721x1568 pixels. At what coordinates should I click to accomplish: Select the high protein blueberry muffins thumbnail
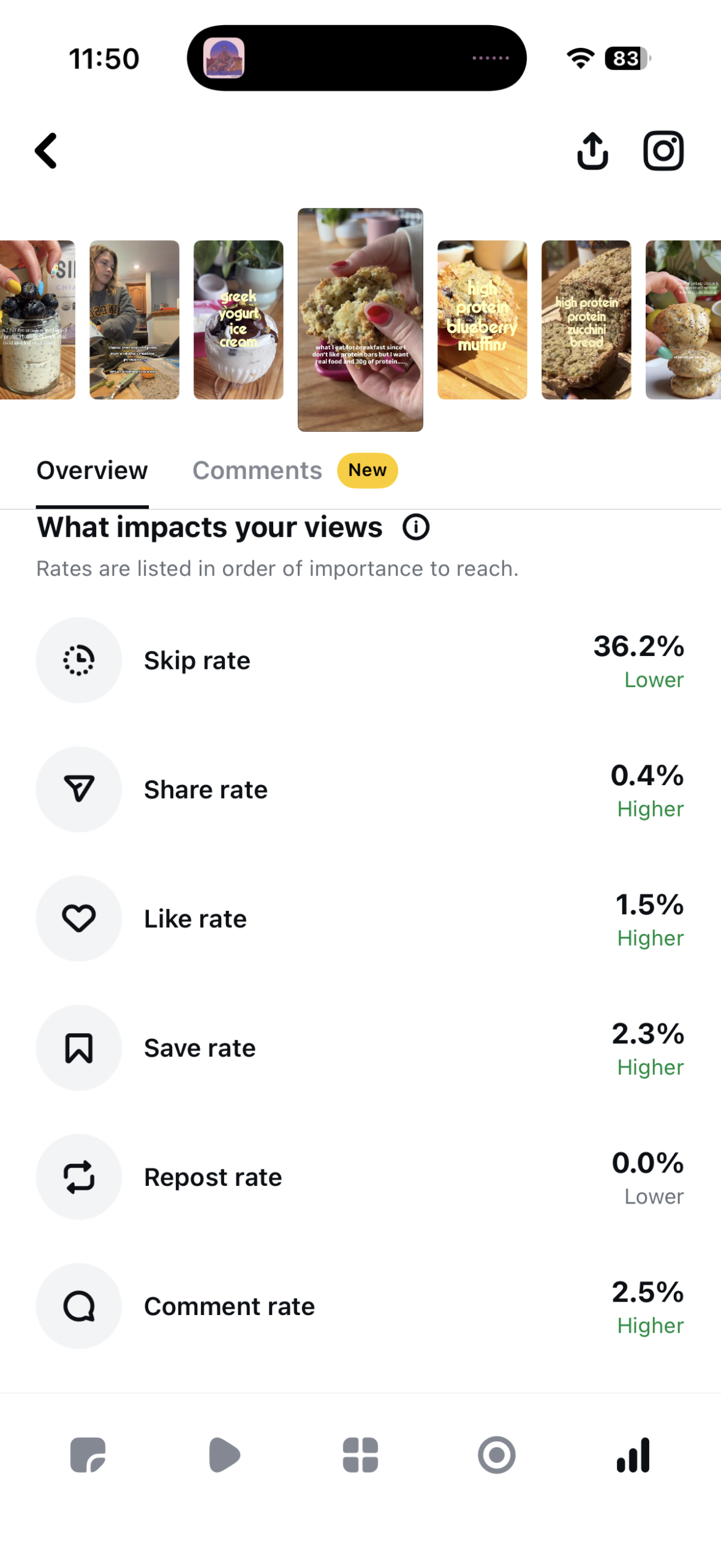[482, 320]
